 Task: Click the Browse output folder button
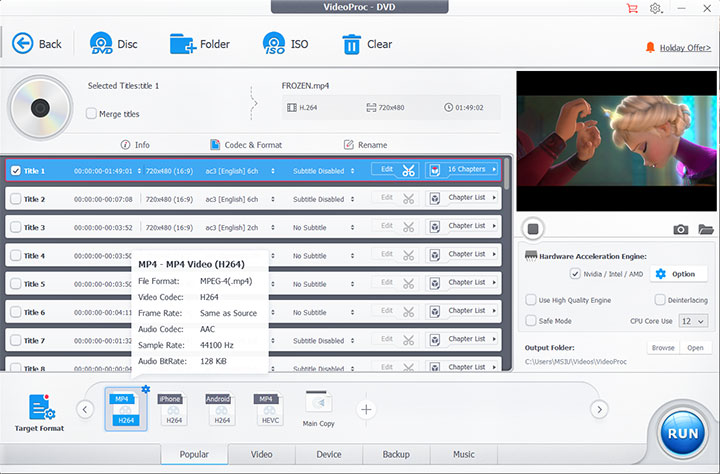click(663, 348)
